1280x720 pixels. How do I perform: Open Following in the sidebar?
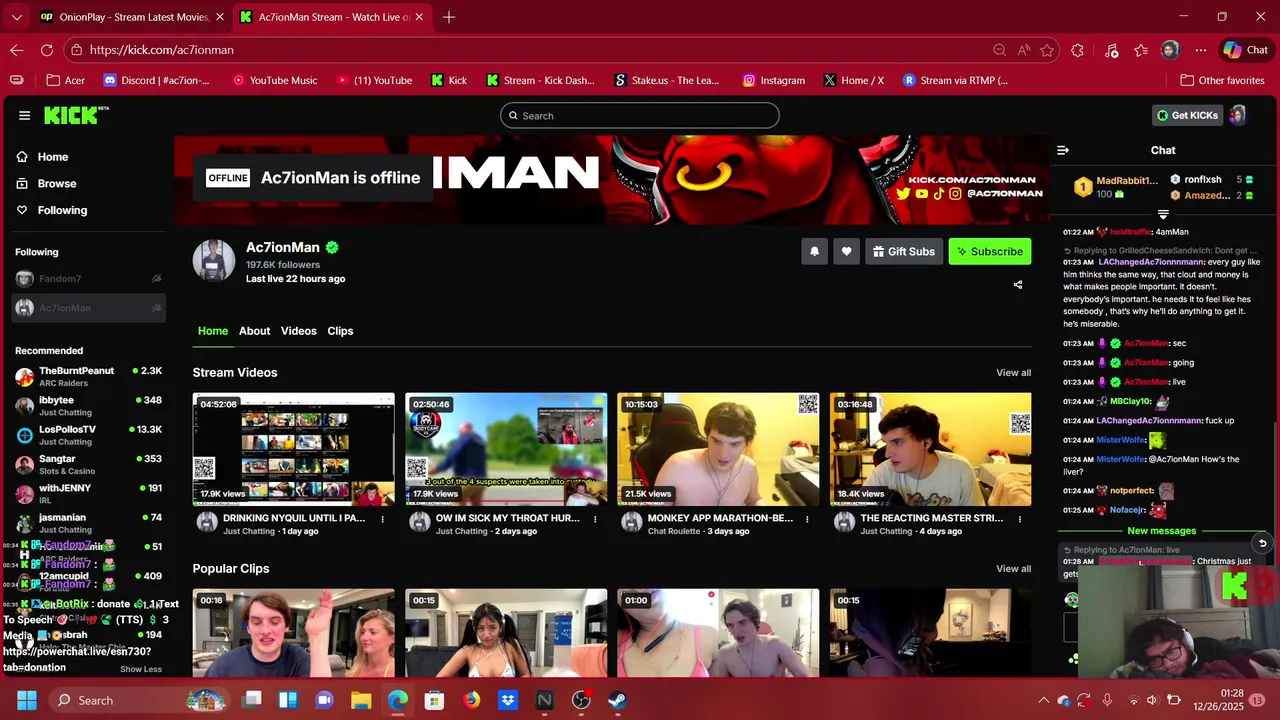coord(62,210)
